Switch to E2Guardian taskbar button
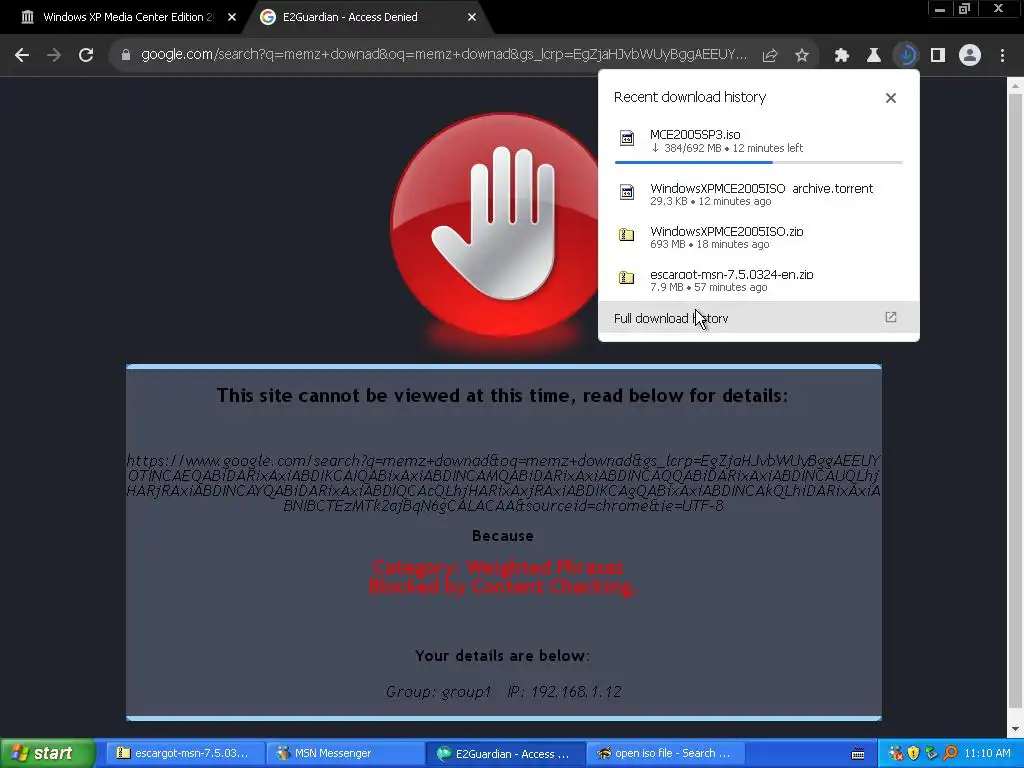Viewport: 1024px width, 768px height. click(x=505, y=754)
